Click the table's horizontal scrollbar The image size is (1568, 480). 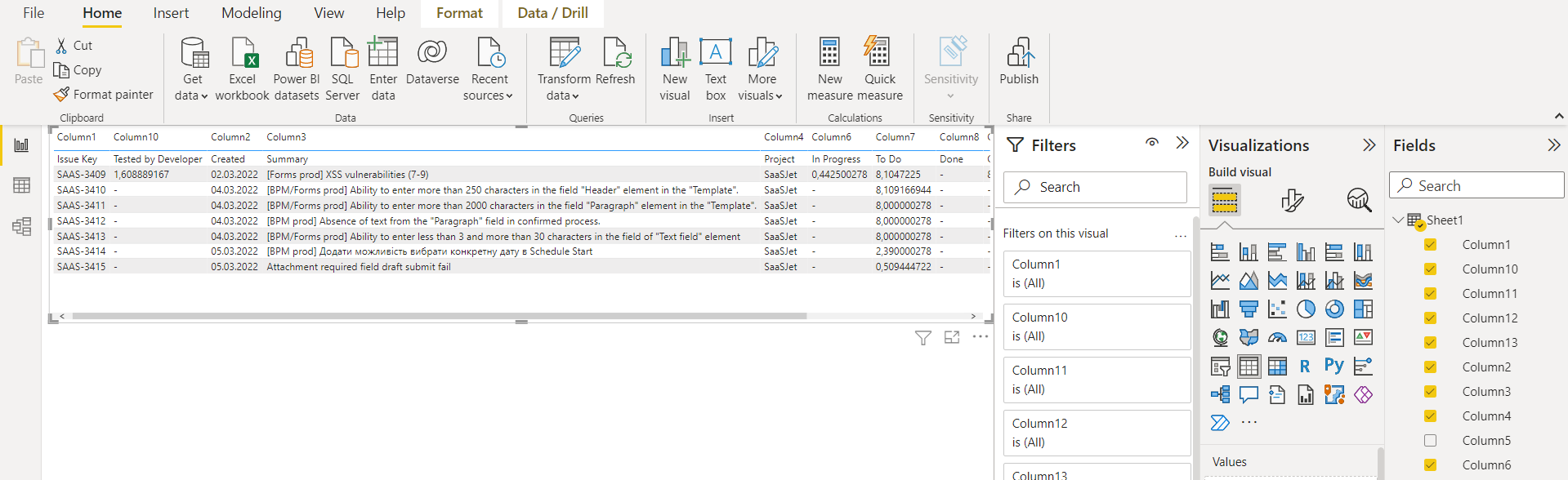click(440, 316)
